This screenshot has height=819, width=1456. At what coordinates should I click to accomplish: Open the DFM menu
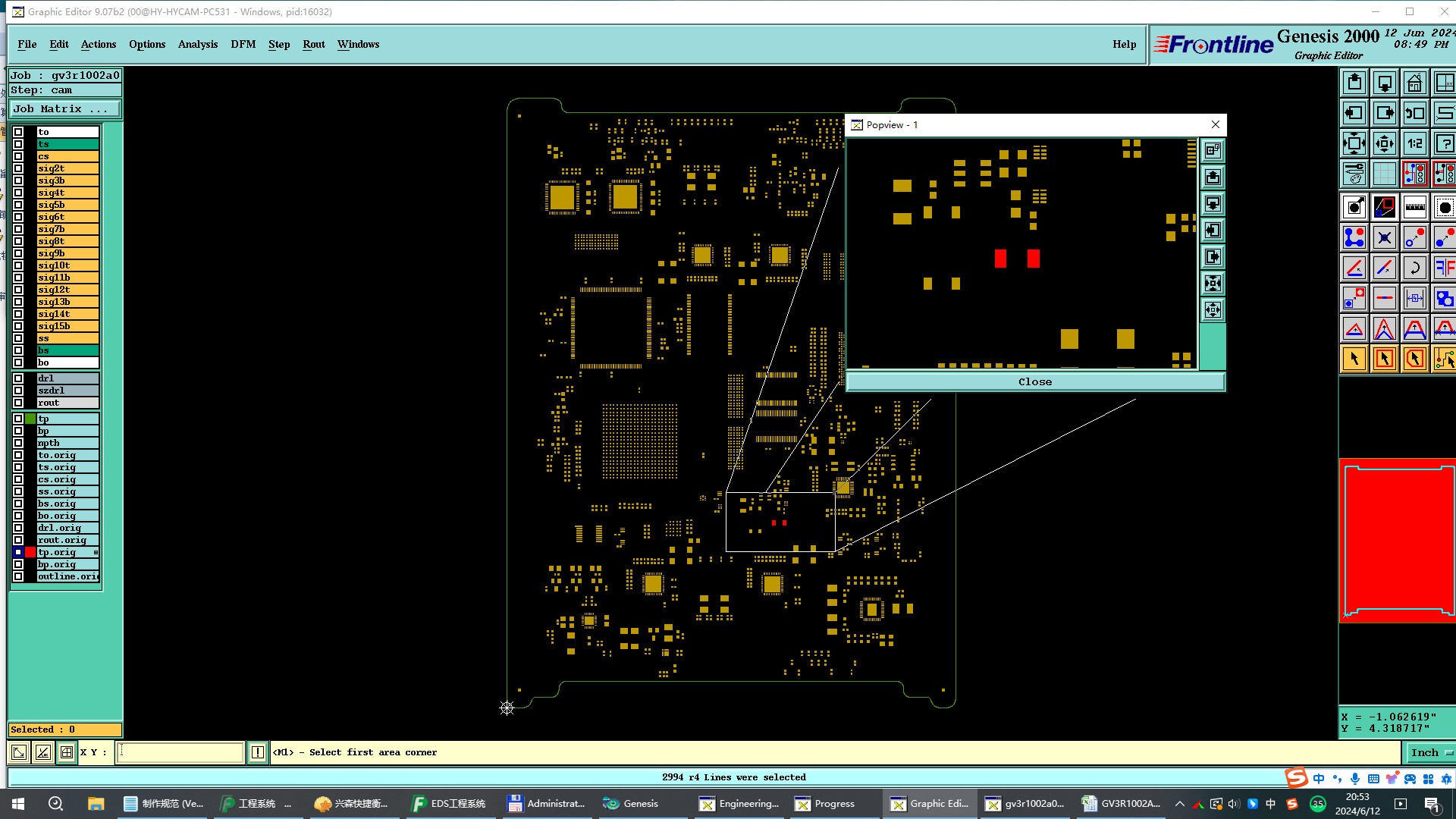tap(243, 44)
